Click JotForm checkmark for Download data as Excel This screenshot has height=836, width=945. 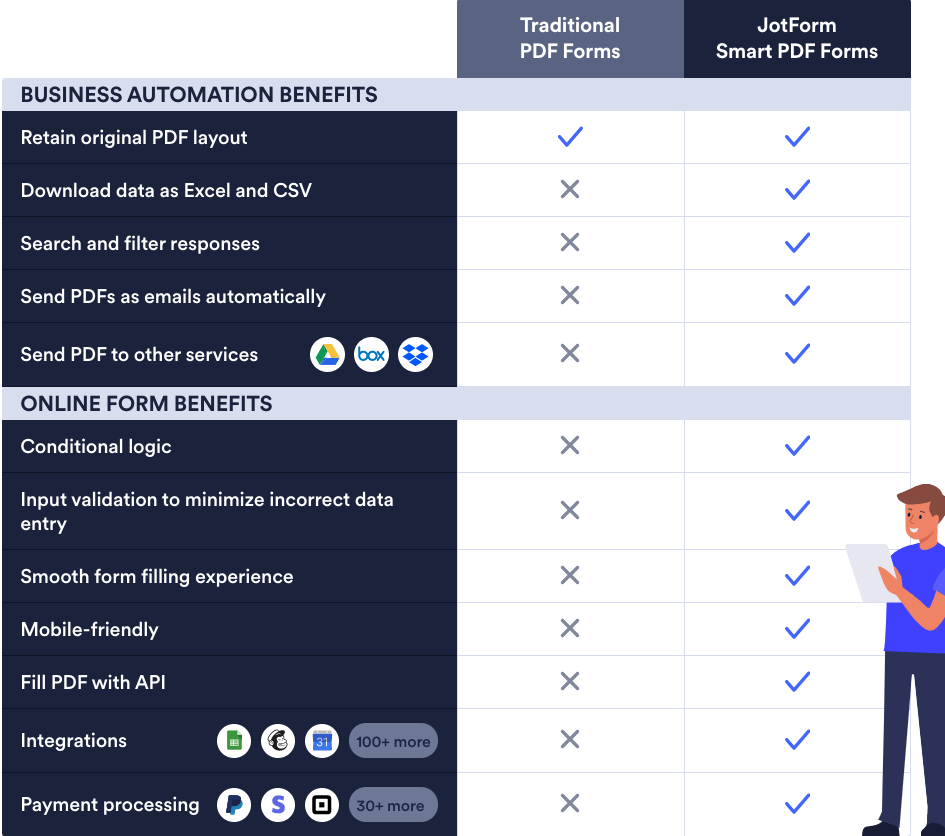coord(797,190)
